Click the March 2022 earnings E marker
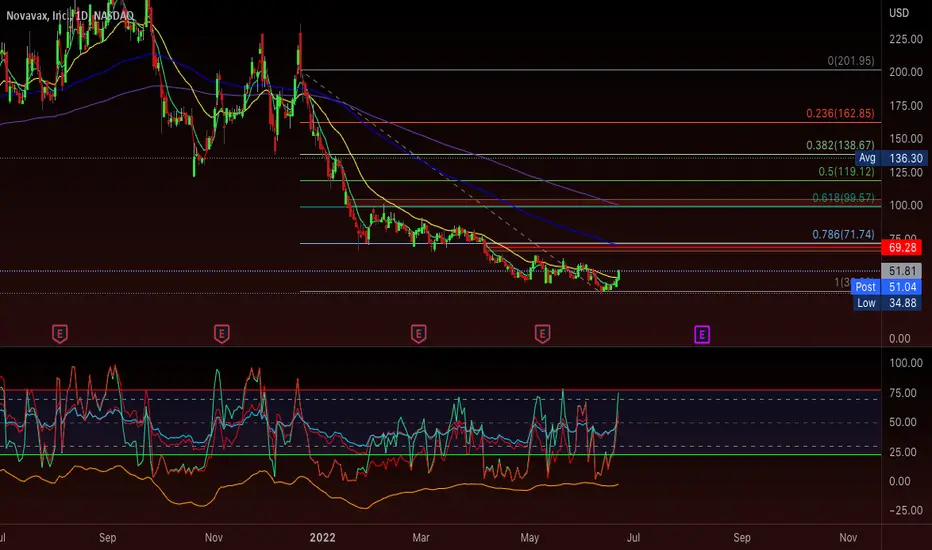The height and width of the screenshot is (550, 932). (x=418, y=334)
